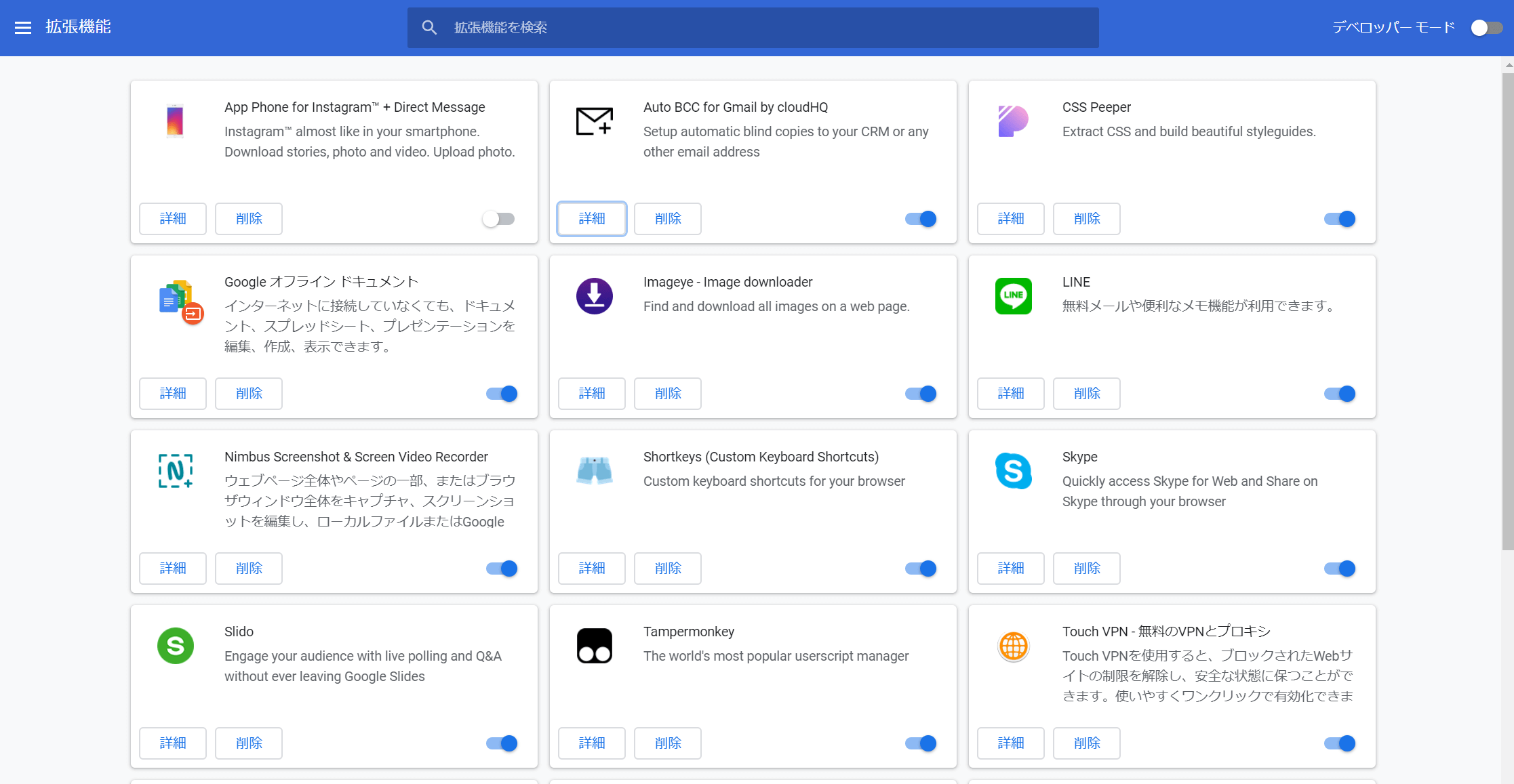Disable the Imageye extension toggle
The image size is (1514, 784).
(x=921, y=394)
